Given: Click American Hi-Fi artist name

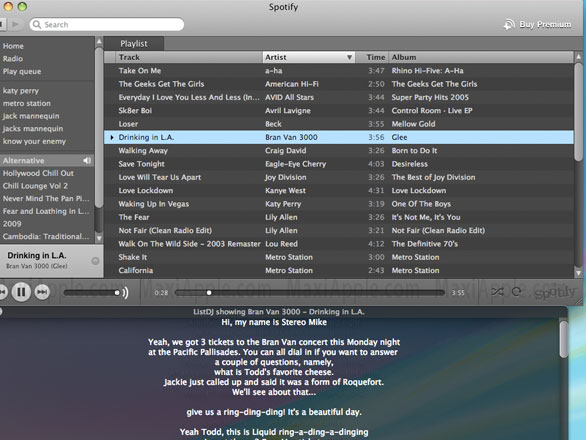Looking at the screenshot, I should coord(292,84).
